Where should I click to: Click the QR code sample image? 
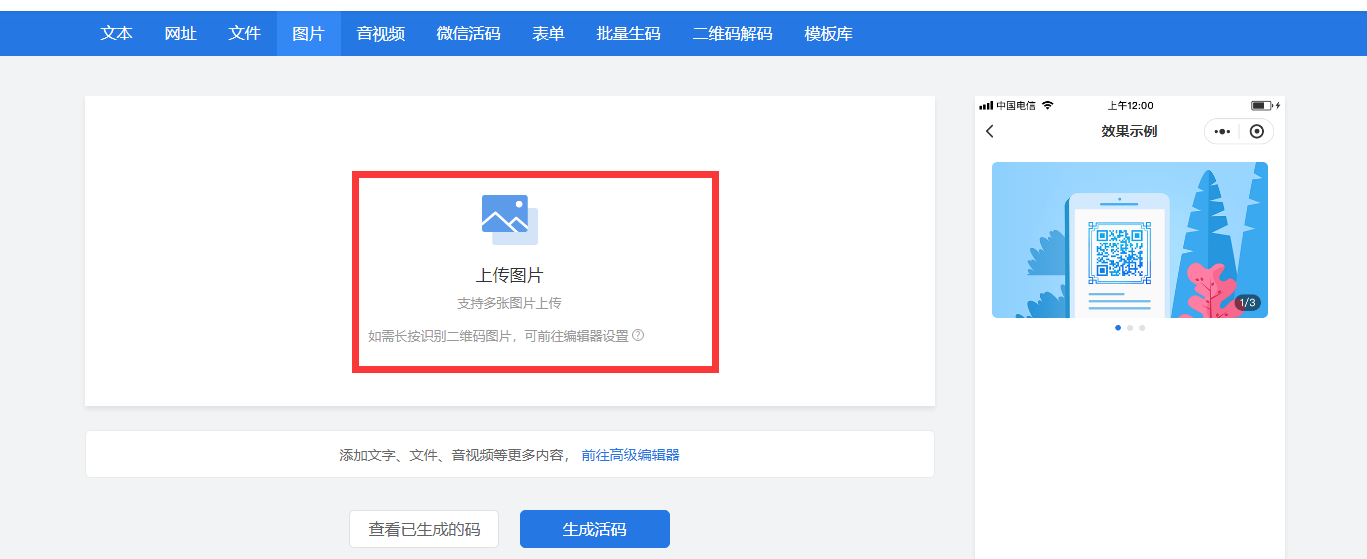1119,251
